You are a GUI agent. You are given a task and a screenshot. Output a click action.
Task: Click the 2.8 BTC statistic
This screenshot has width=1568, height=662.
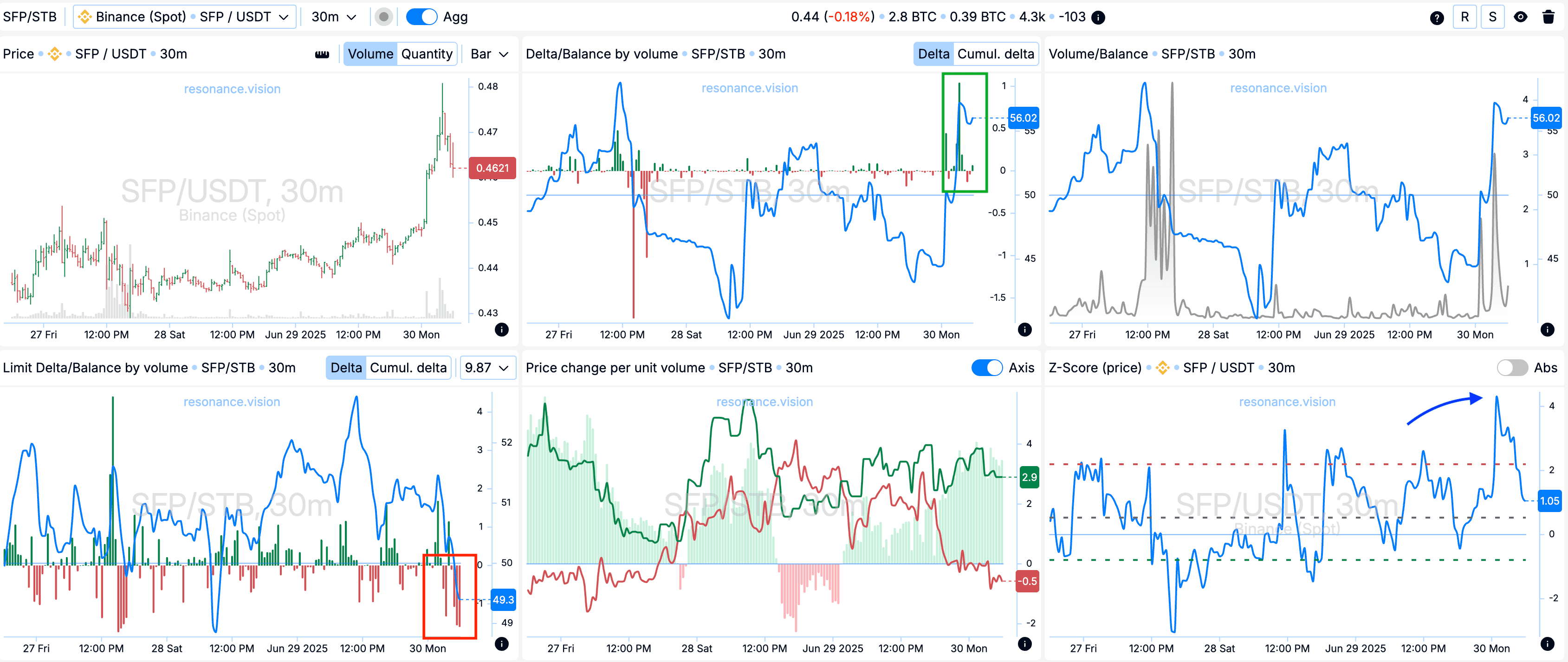pos(913,17)
